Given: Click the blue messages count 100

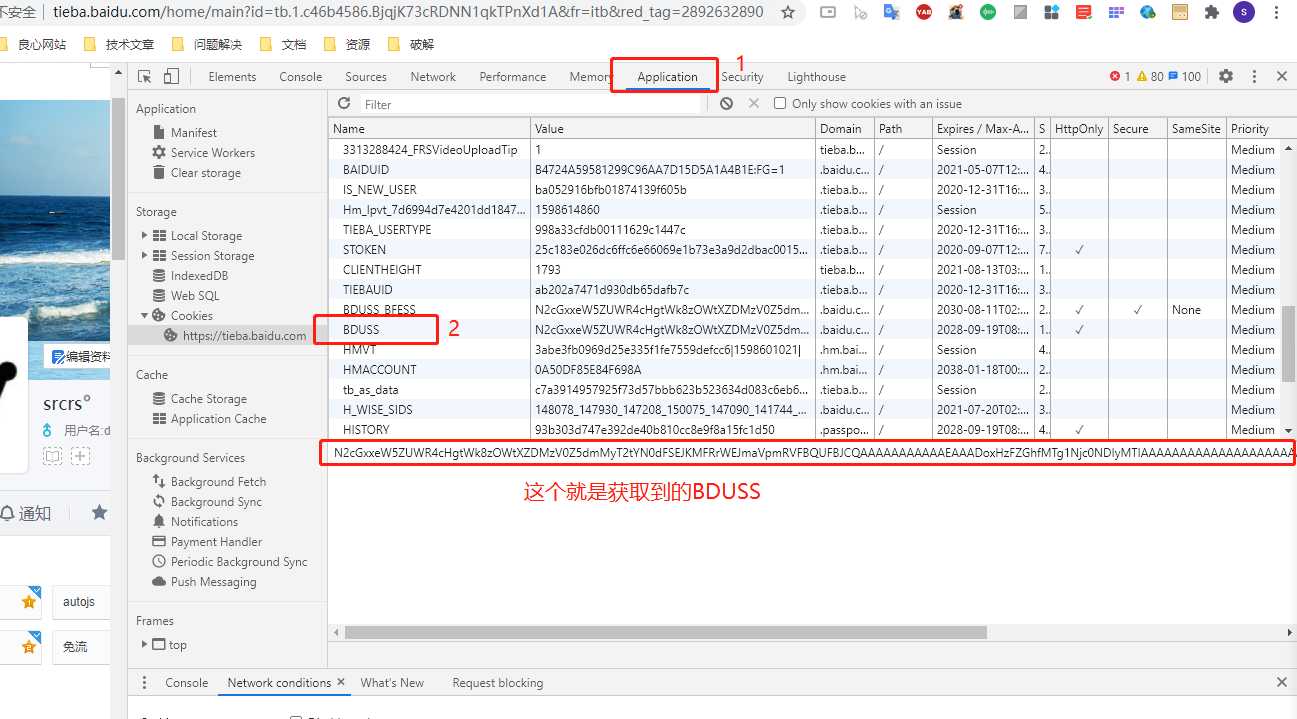Looking at the screenshot, I should coord(1185,77).
